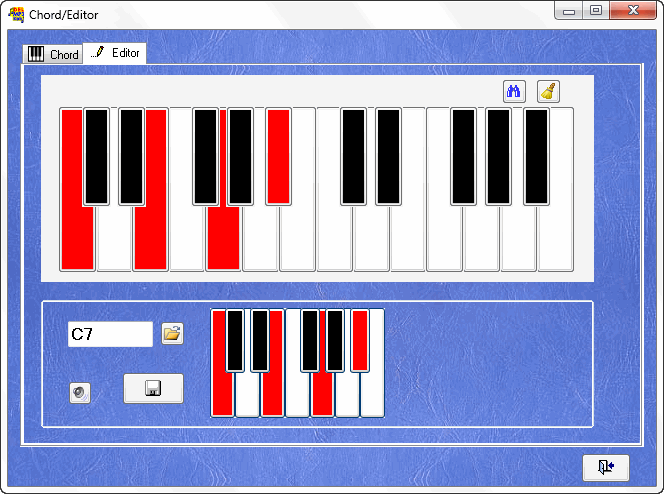Close the Chord/Editor window
Viewport: 664px width, 494px height.
[633, 11]
